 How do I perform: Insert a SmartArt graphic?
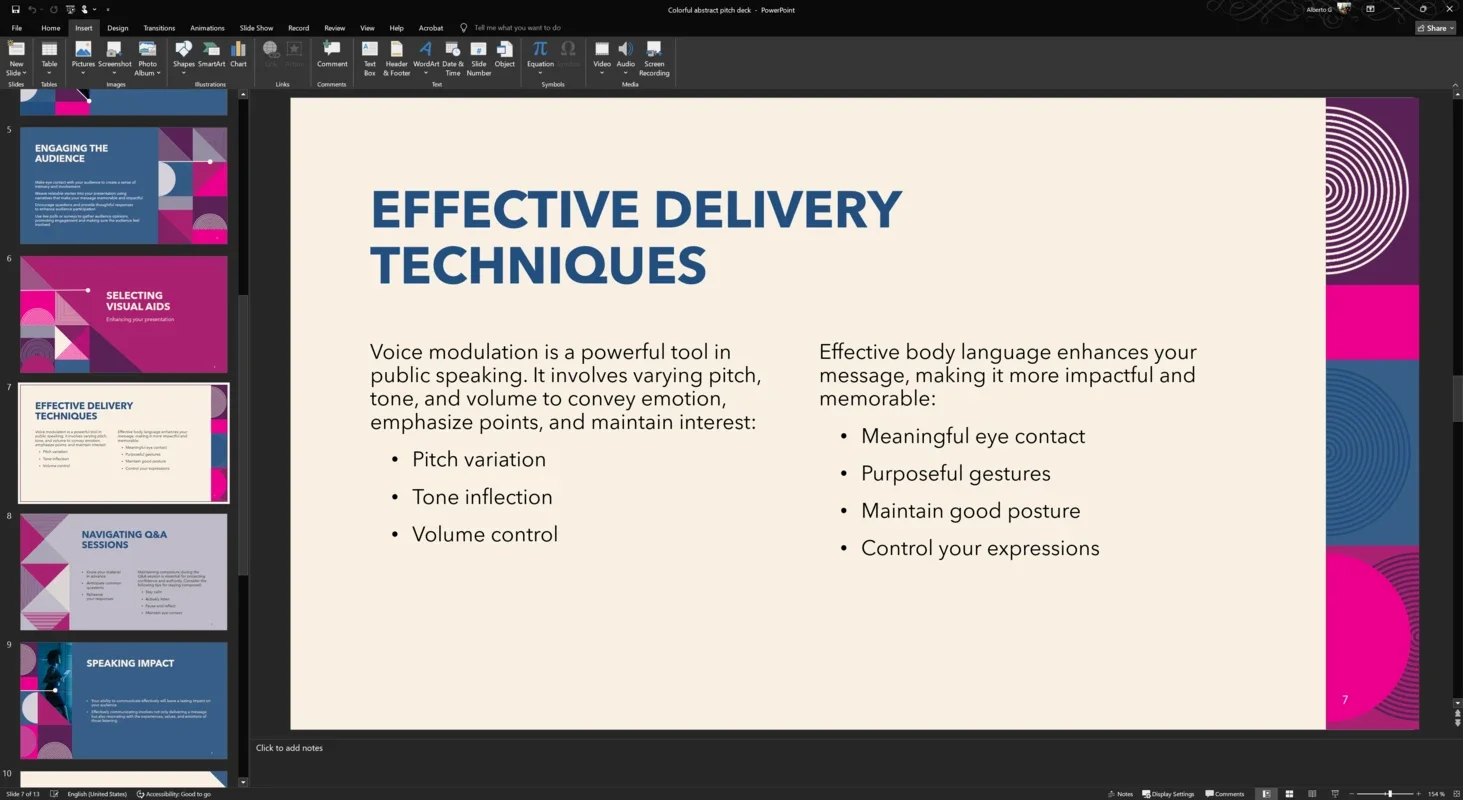pos(211,54)
